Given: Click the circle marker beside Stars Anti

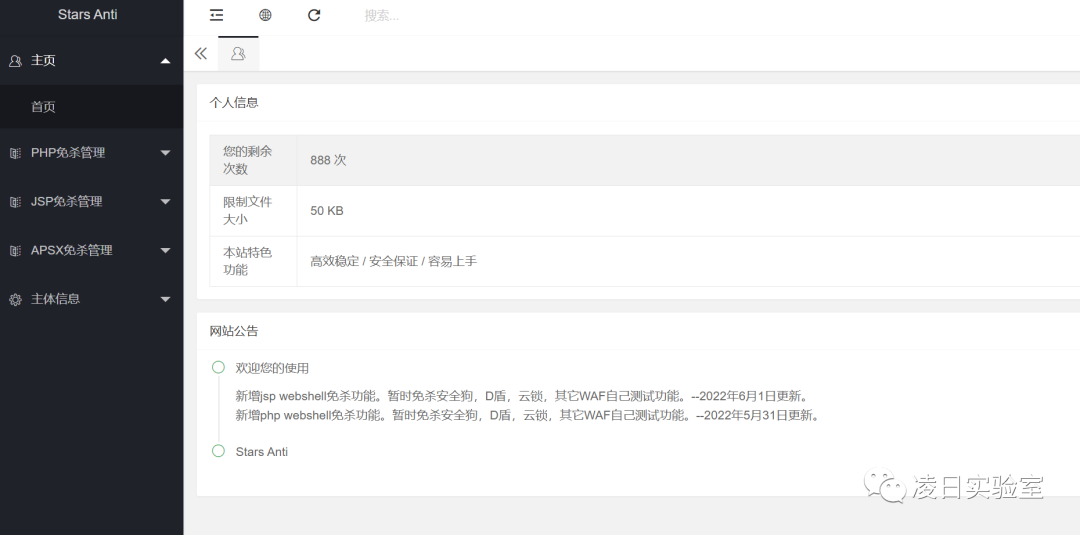Looking at the screenshot, I should pyautogui.click(x=218, y=451).
